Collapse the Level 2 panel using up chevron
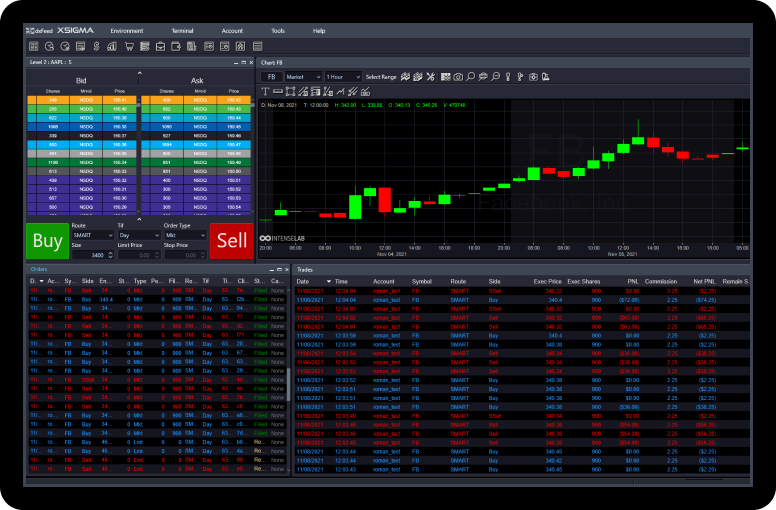 (139, 73)
